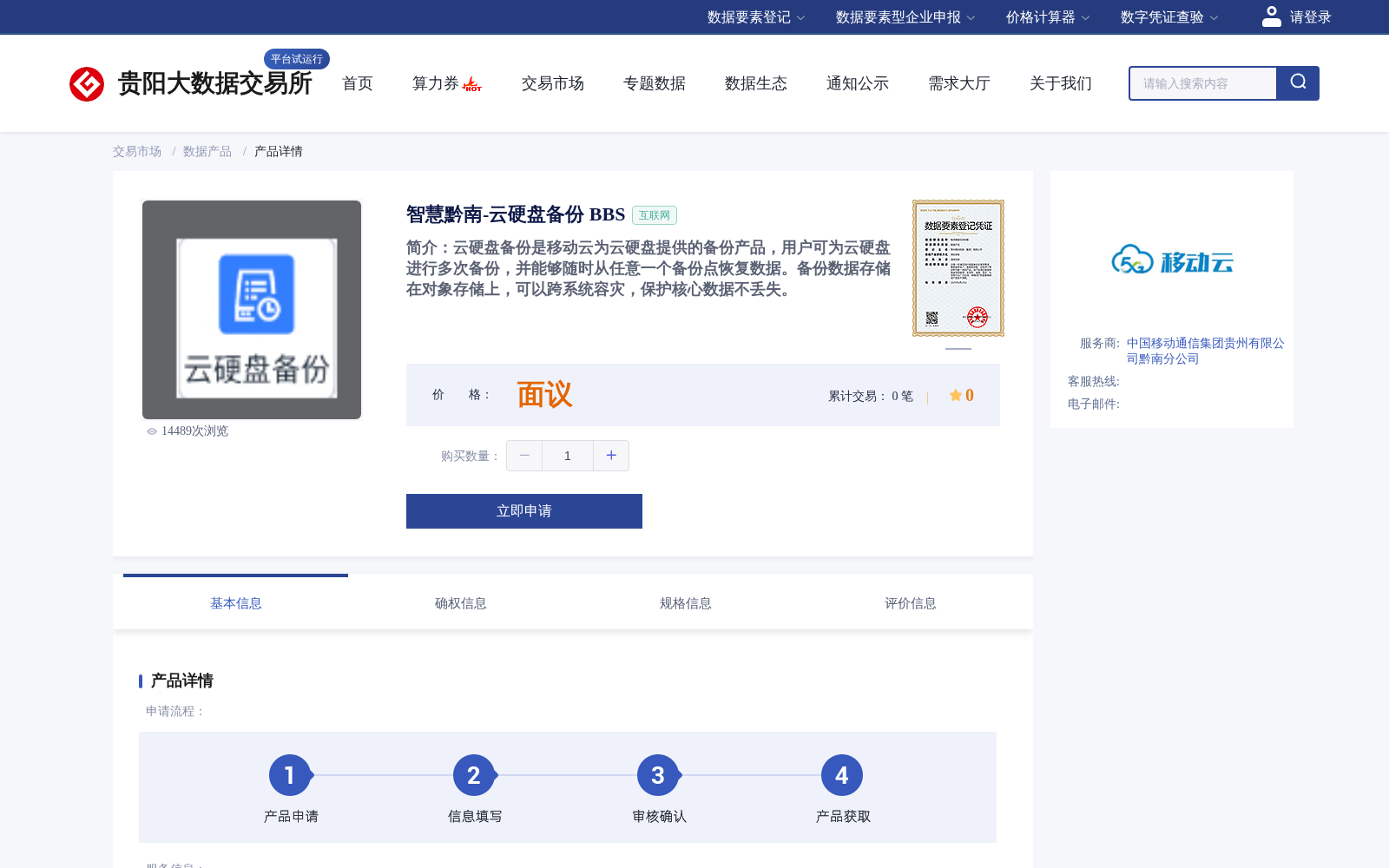
Task: Open the 关于我们 nav item
Action: pos(1061,83)
